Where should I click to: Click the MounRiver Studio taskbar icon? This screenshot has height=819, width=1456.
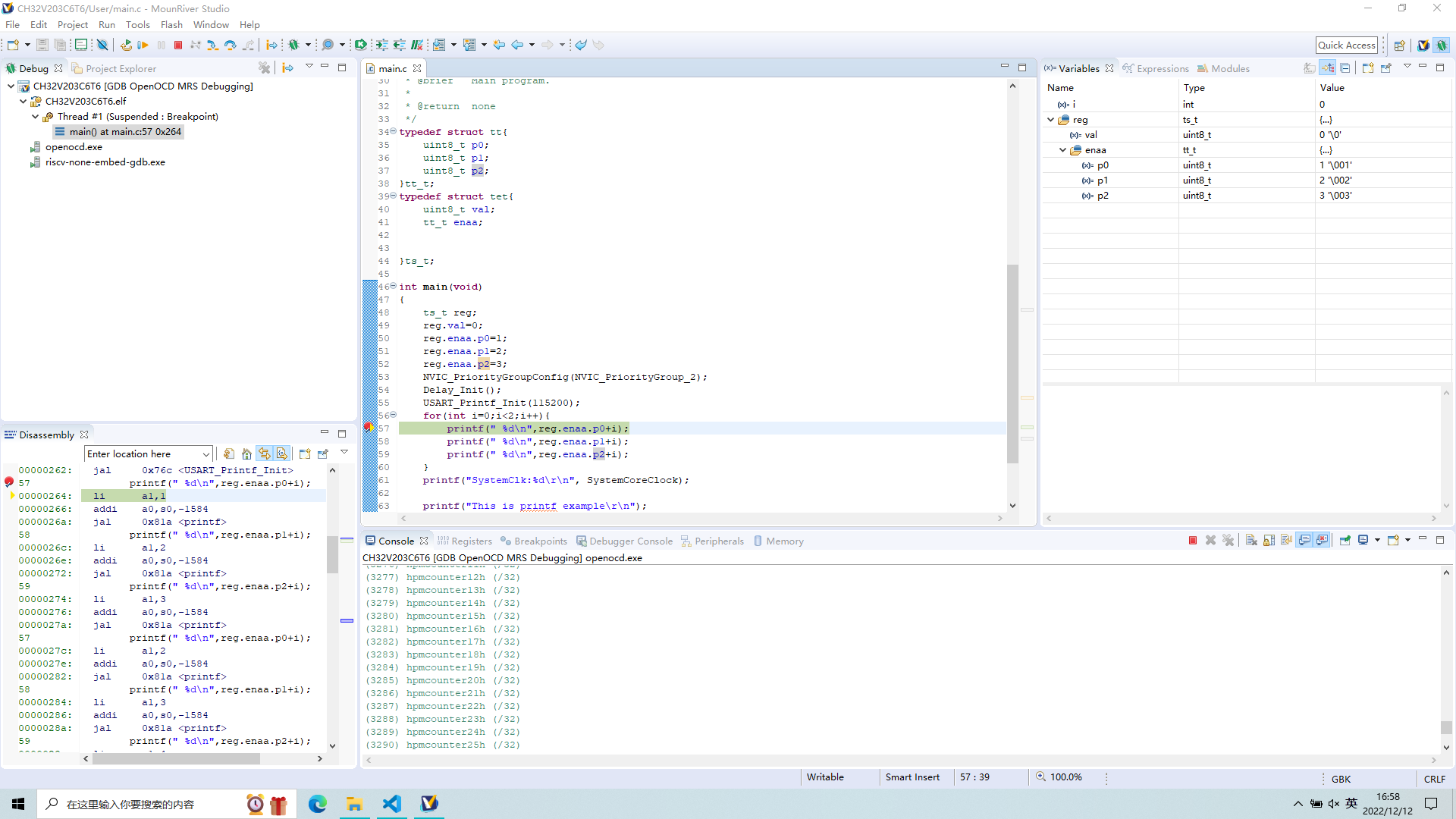[429, 804]
